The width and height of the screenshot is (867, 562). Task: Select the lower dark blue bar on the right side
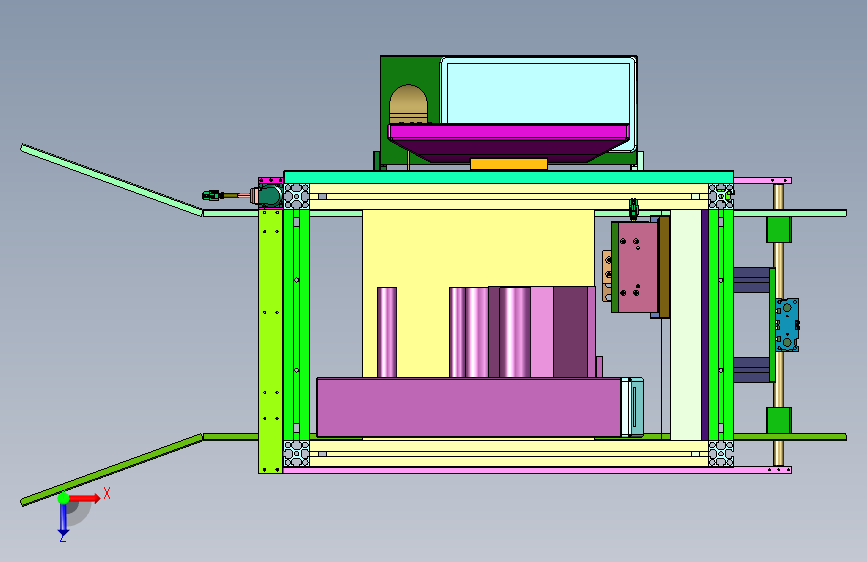(751, 370)
